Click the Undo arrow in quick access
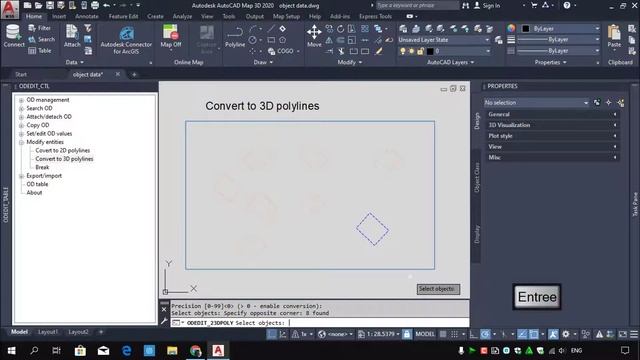The image size is (640, 360). (107, 5)
